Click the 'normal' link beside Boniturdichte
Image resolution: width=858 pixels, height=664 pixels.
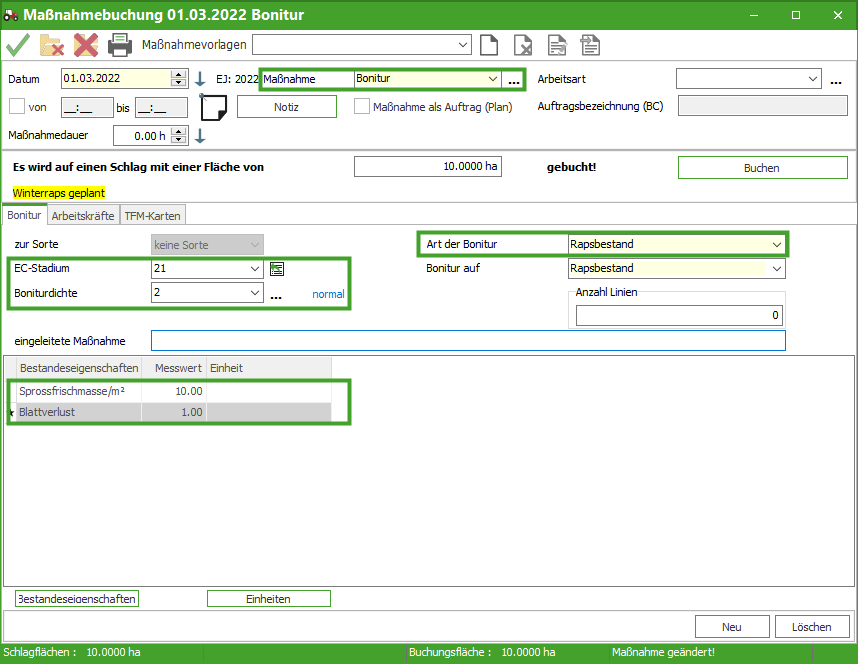pyautogui.click(x=328, y=295)
